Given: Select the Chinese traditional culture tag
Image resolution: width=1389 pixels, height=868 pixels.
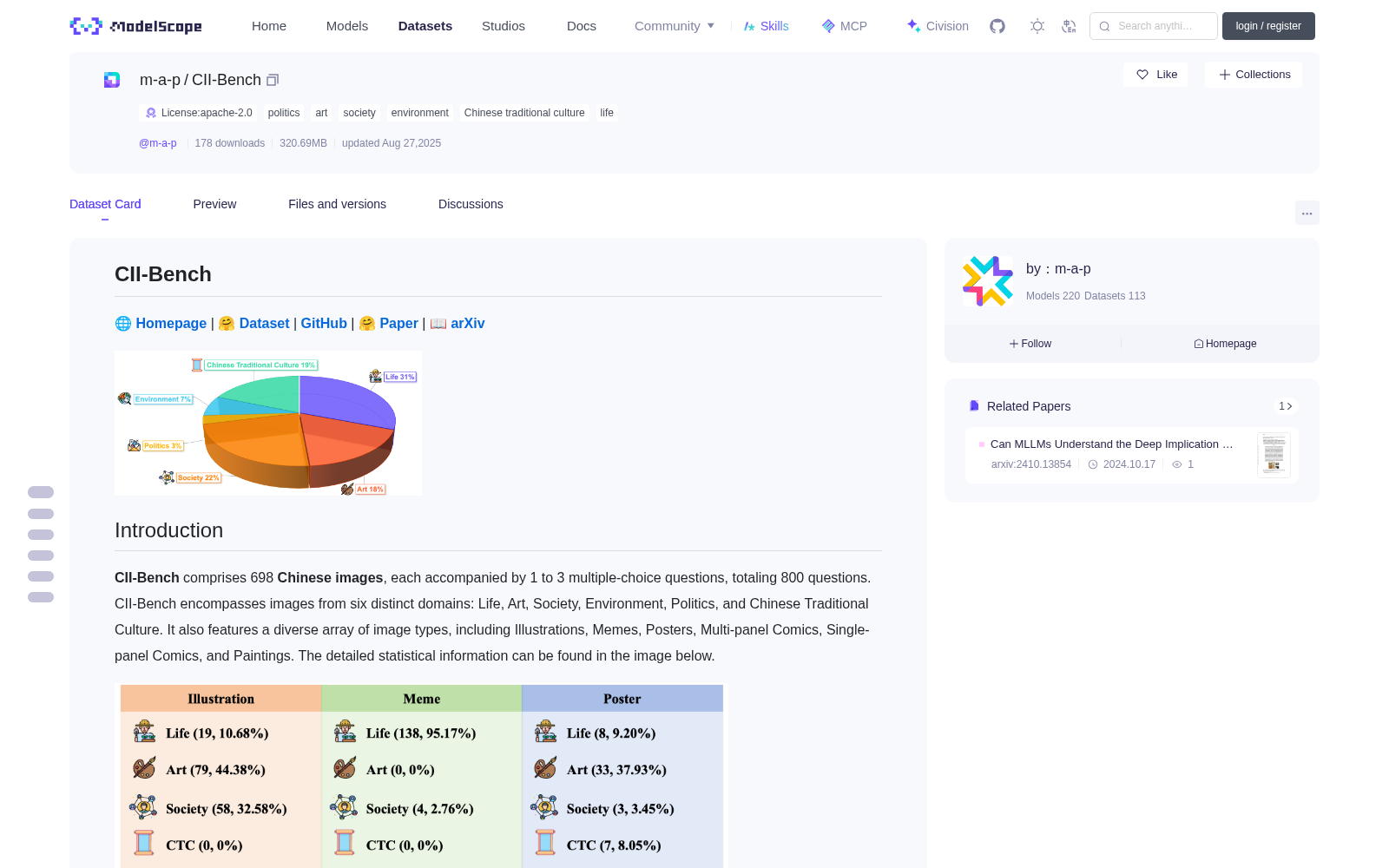Looking at the screenshot, I should 524,113.
